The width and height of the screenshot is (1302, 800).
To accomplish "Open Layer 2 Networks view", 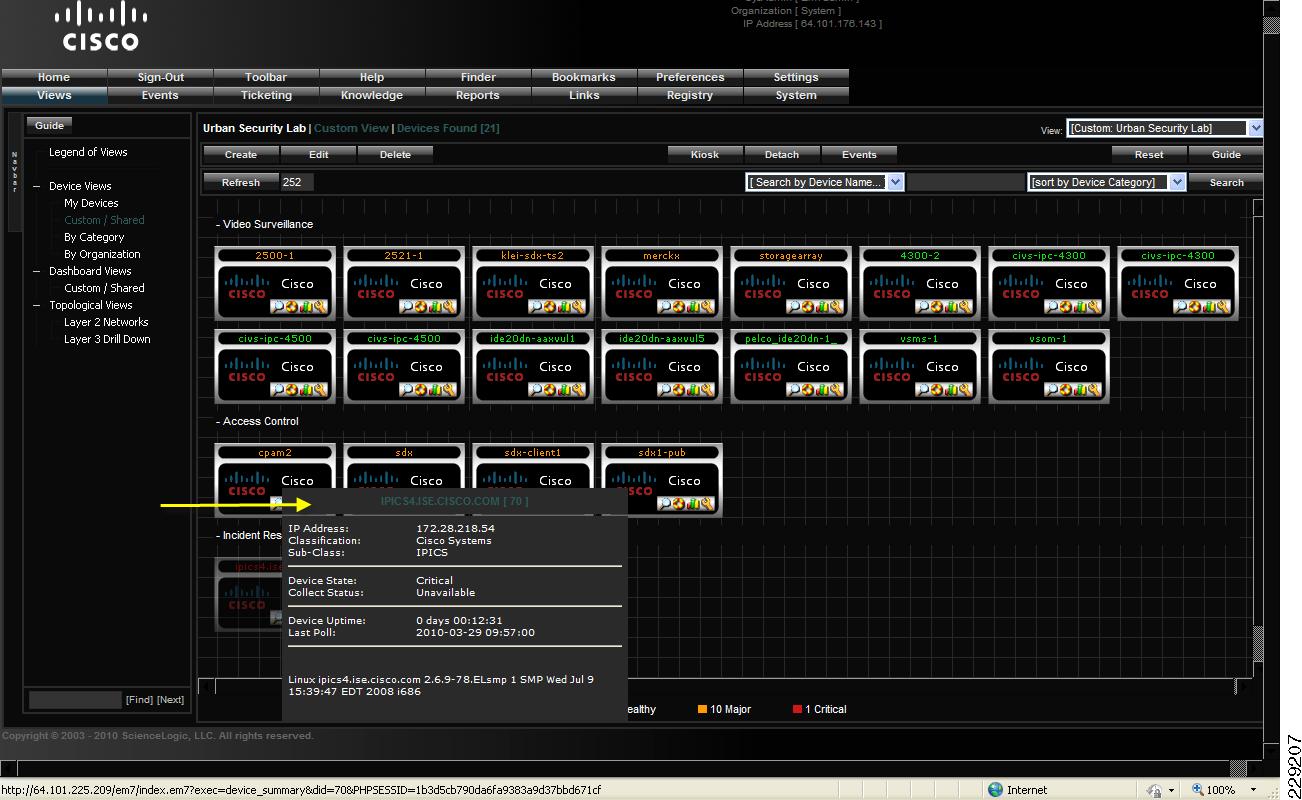I will click(106, 322).
